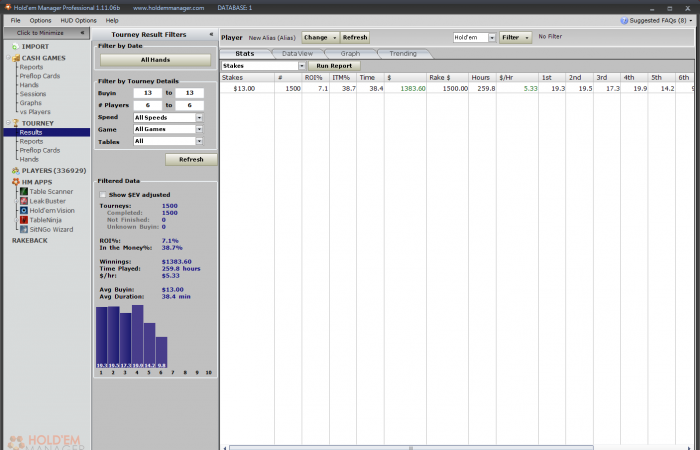Image resolution: width=700 pixels, height=450 pixels.
Task: Toggle Show $EV adjusted checkbox
Action: pos(103,195)
